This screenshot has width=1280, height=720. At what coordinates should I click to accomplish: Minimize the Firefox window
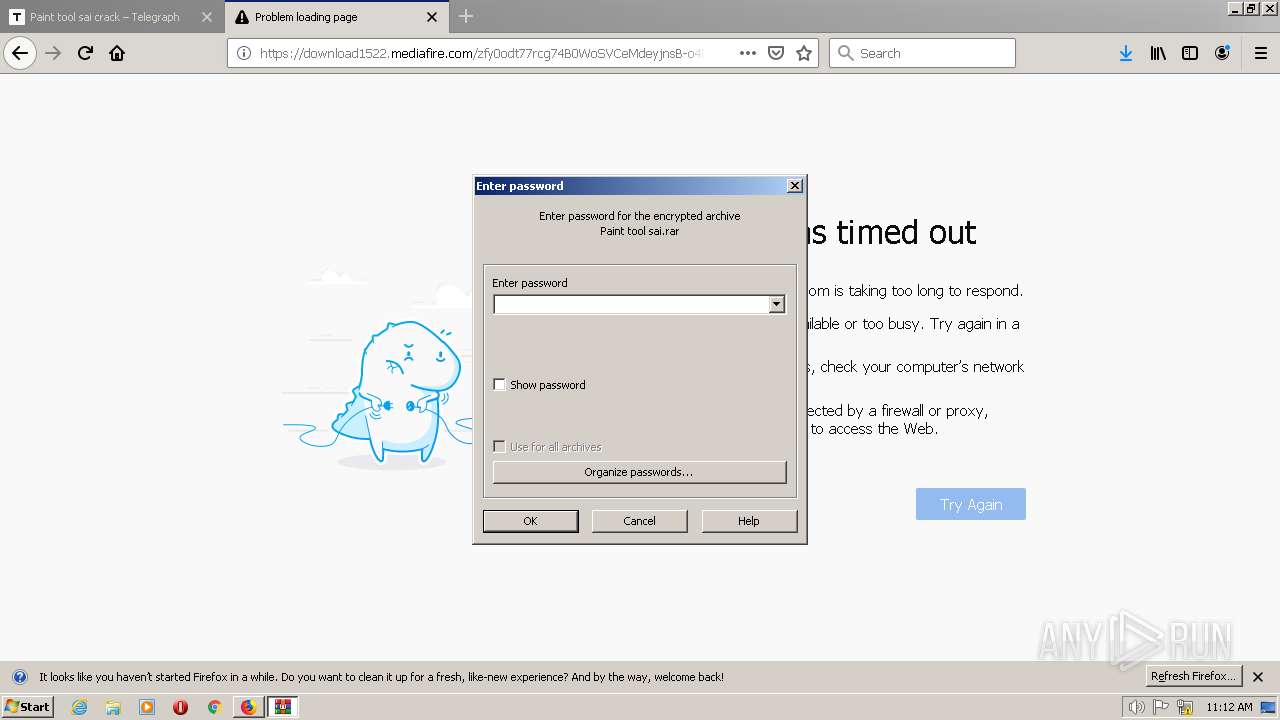(x=1234, y=8)
